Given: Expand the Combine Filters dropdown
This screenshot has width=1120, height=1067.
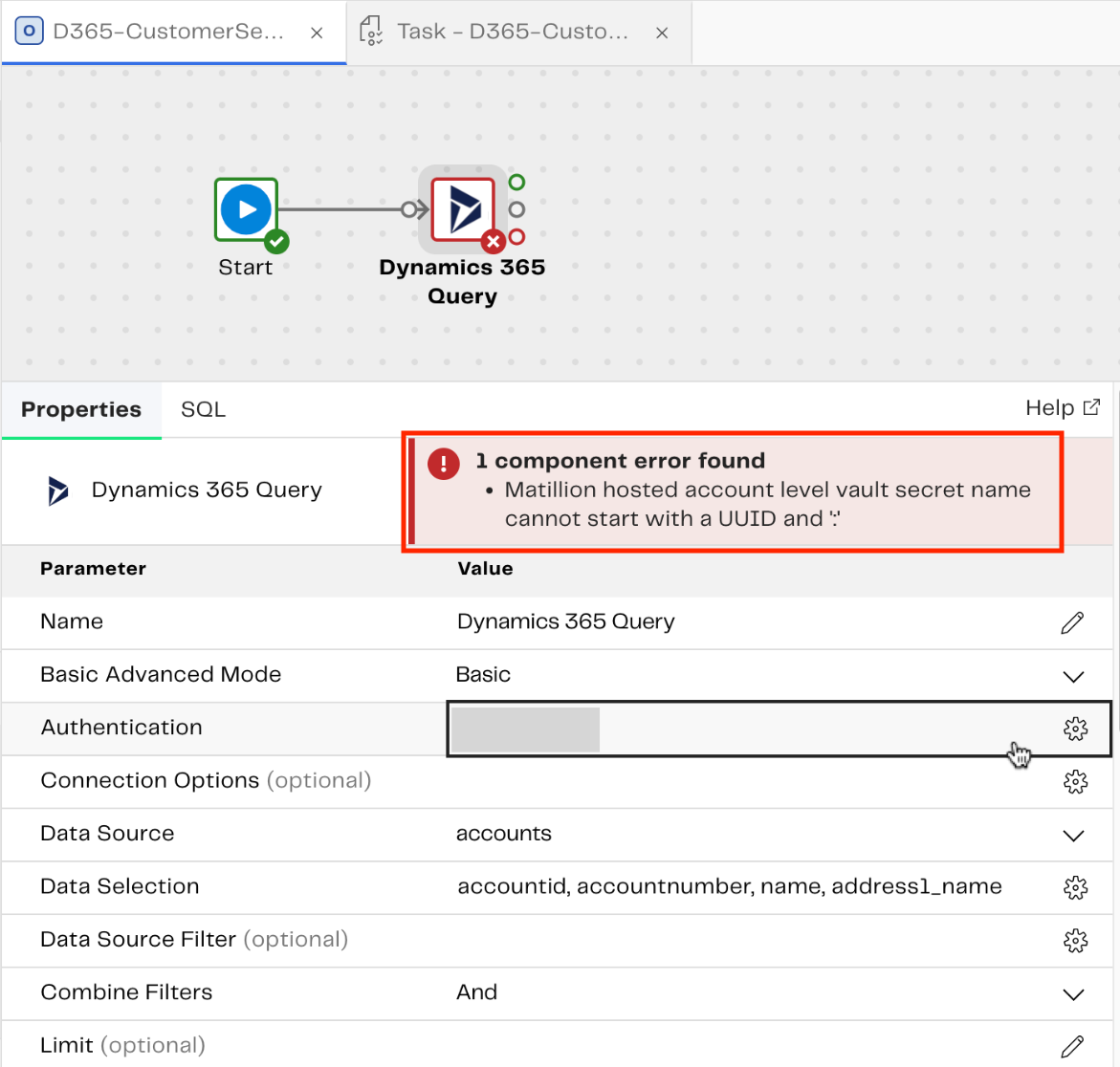Looking at the screenshot, I should 1073,994.
